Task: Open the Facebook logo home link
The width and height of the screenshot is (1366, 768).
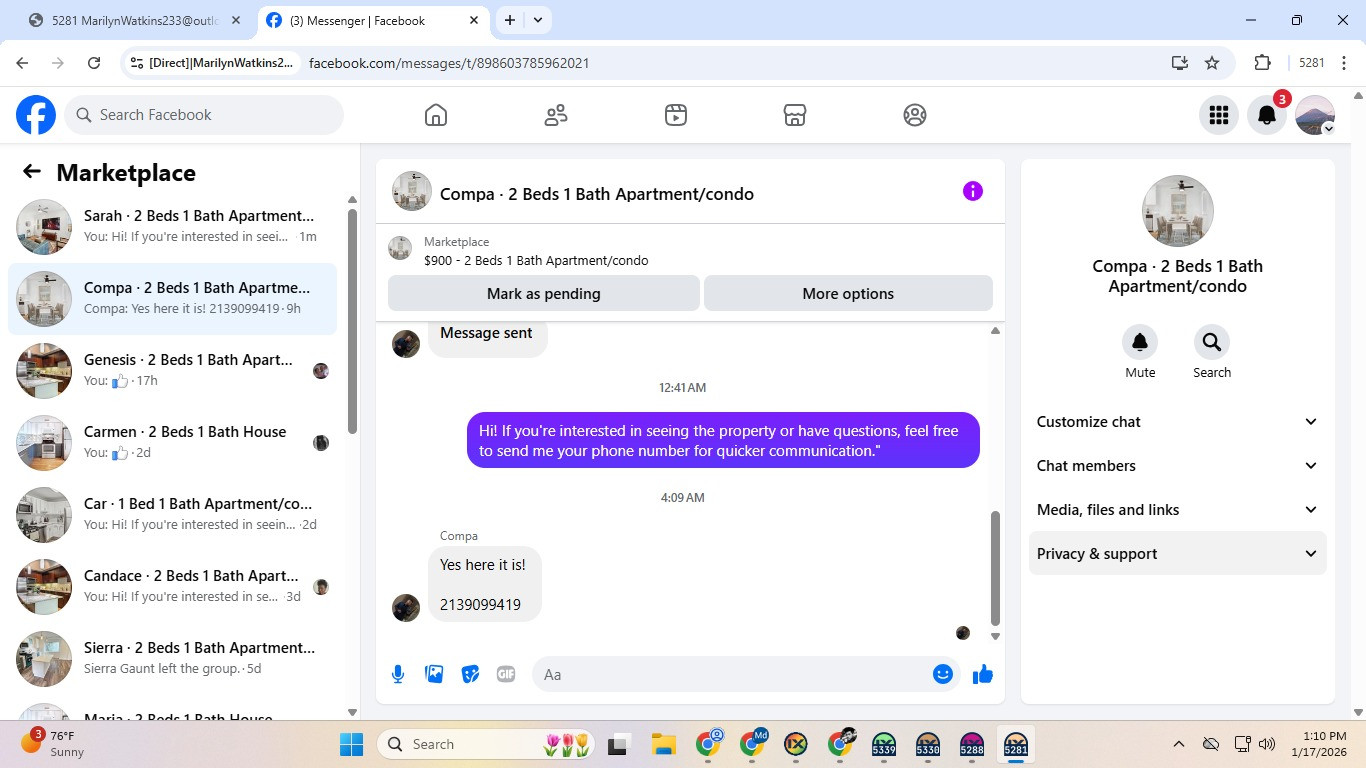Action: [36, 115]
